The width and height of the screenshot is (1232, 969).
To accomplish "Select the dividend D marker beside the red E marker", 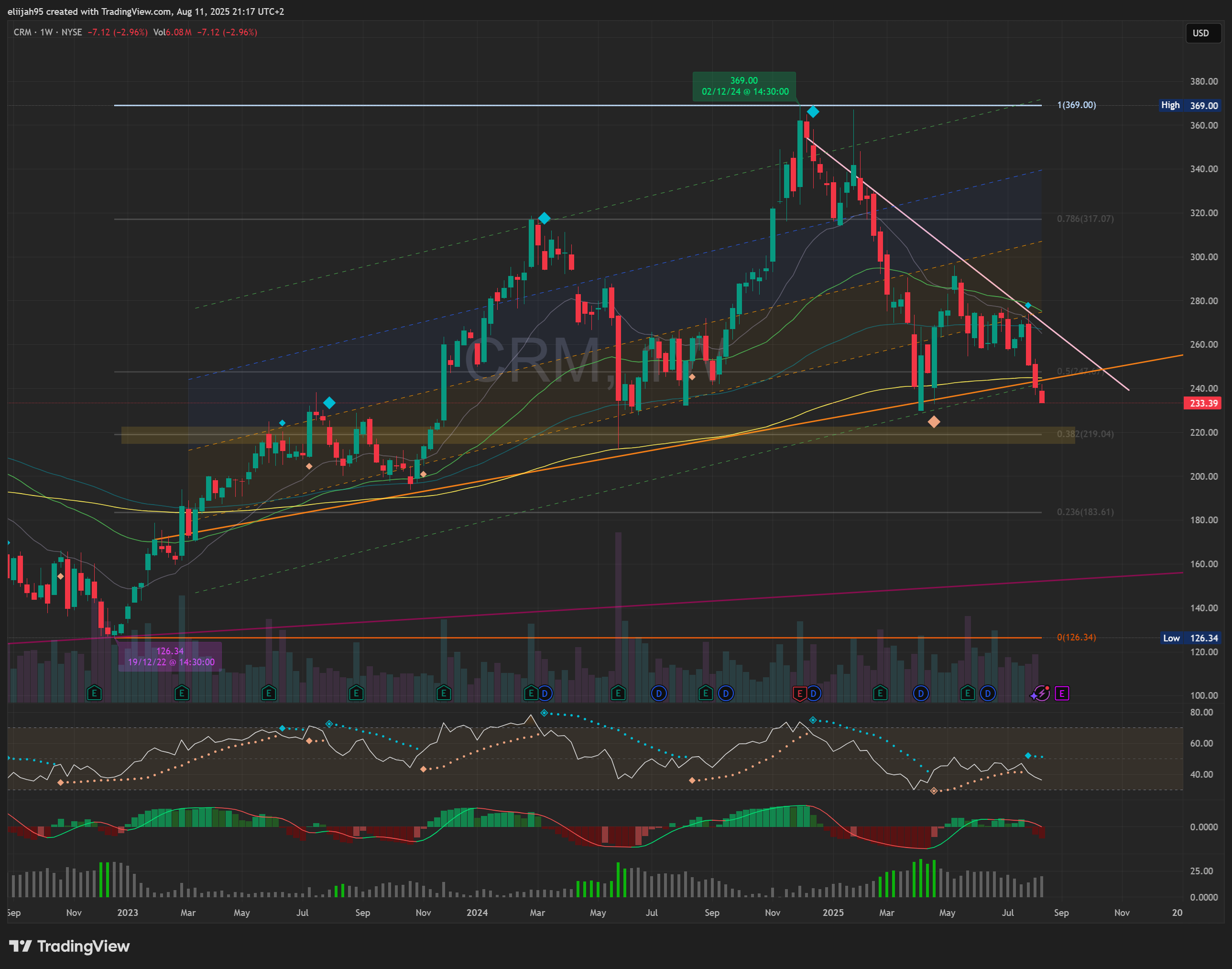I will 814,693.
